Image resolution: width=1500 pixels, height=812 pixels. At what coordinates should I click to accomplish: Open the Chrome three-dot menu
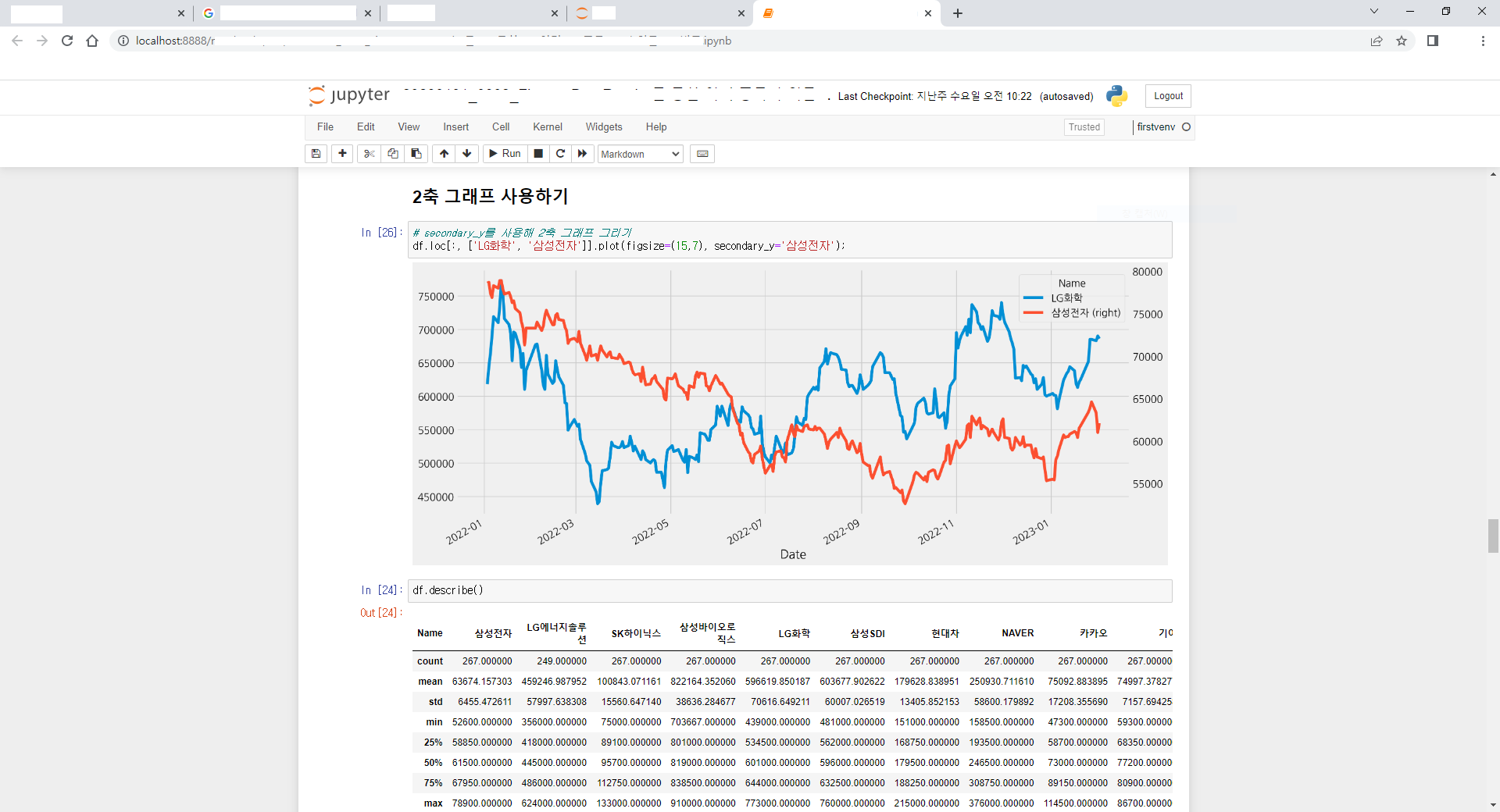[1483, 41]
